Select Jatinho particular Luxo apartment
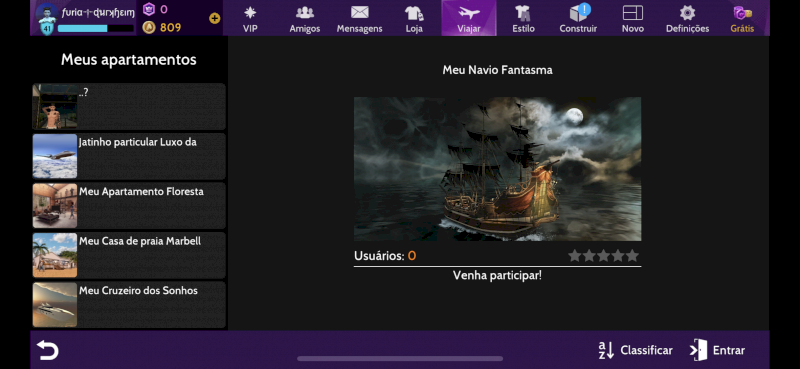This screenshot has height=369, width=800. tap(129, 156)
